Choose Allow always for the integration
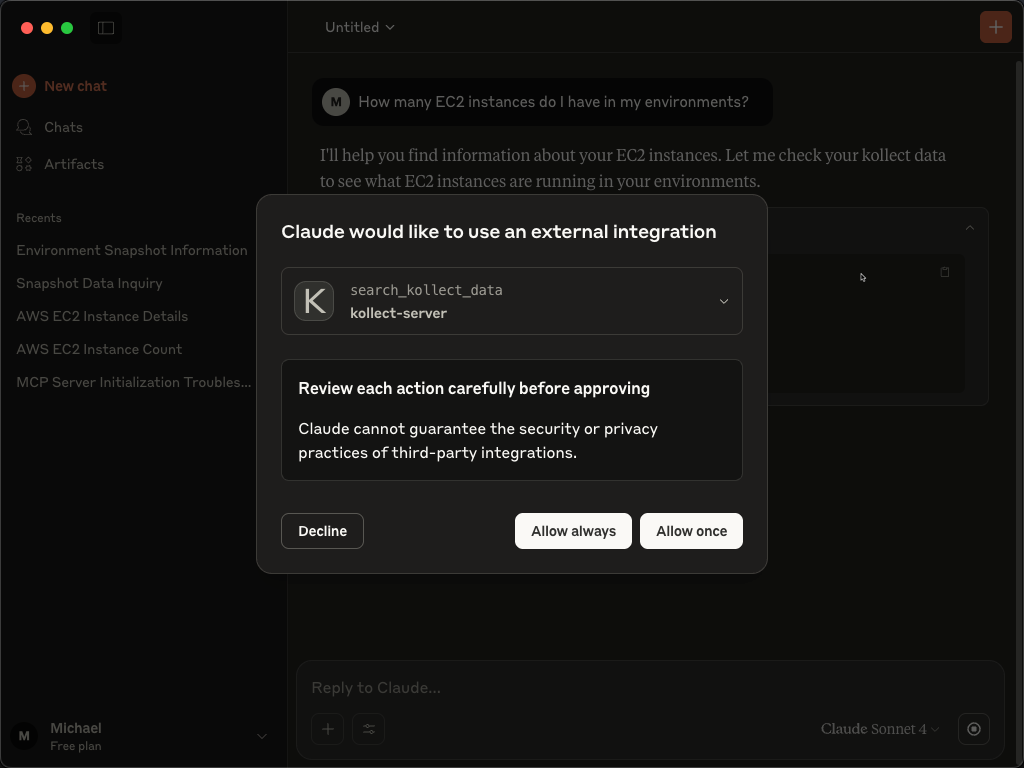Viewport: 1024px width, 768px height. tap(573, 531)
